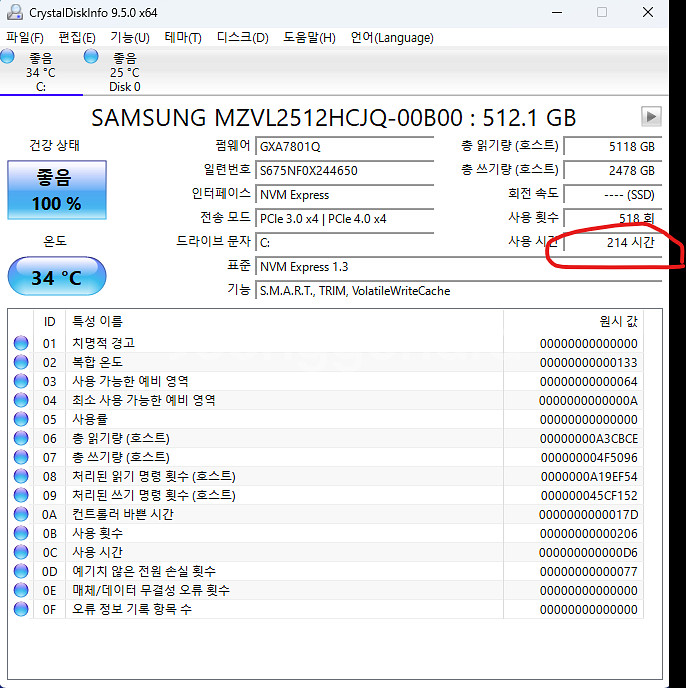Screen dimensions: 686x688
Task: Click status orb for 0E 매체/데이터 무결성 오류
Action: (21, 590)
